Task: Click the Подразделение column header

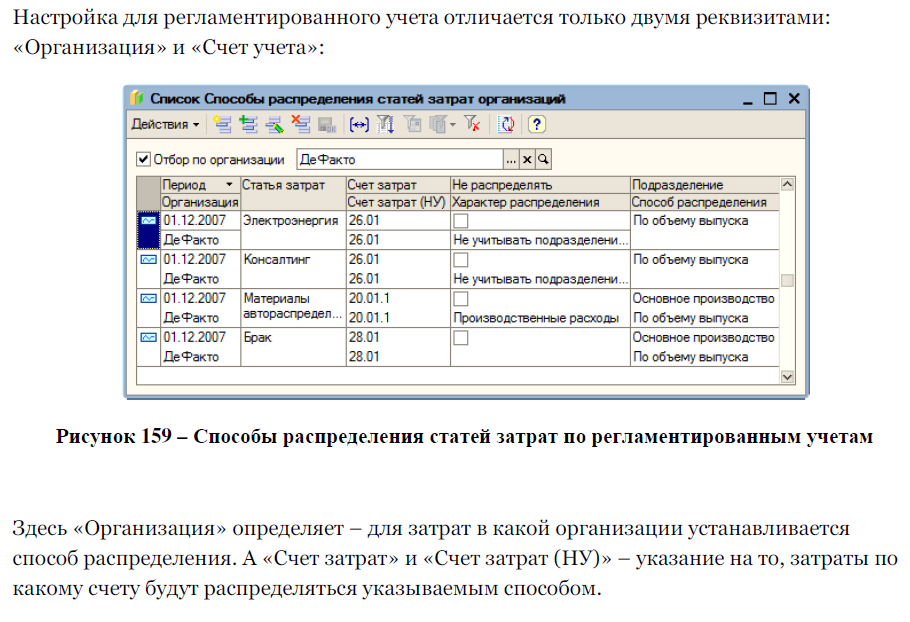Action: (x=704, y=185)
